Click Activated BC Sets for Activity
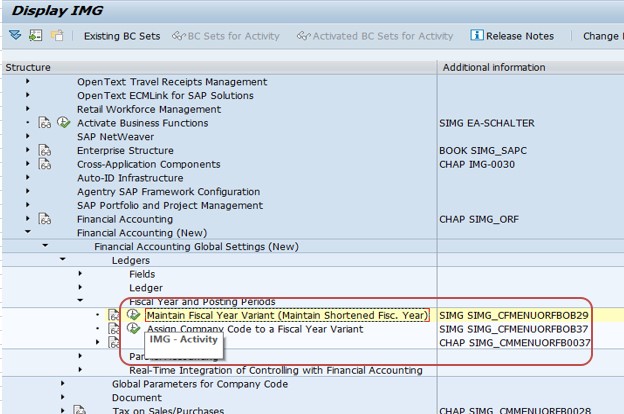Viewport: 624px width, 414px height. (x=375, y=36)
